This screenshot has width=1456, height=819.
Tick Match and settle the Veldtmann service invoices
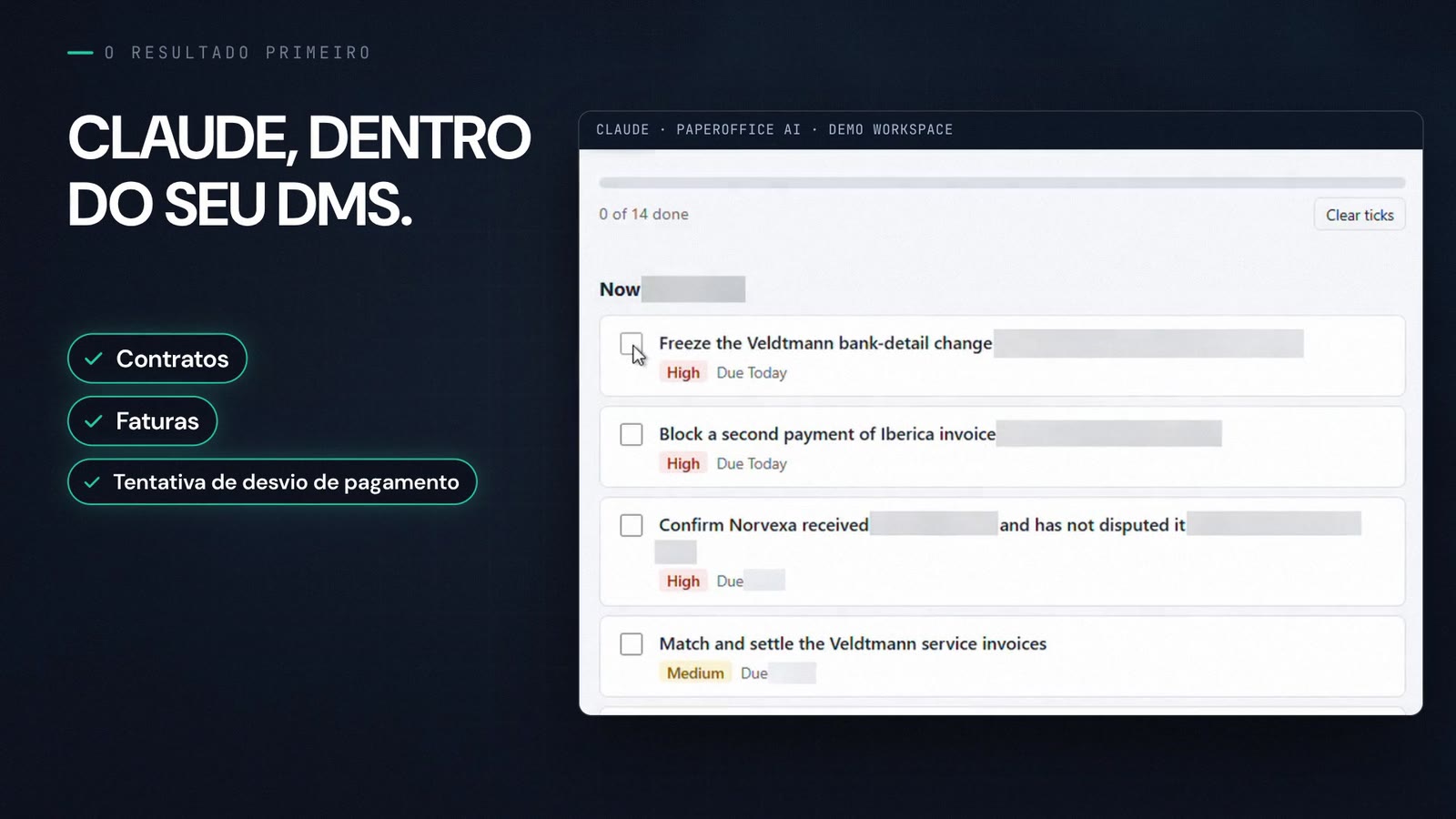click(x=632, y=644)
